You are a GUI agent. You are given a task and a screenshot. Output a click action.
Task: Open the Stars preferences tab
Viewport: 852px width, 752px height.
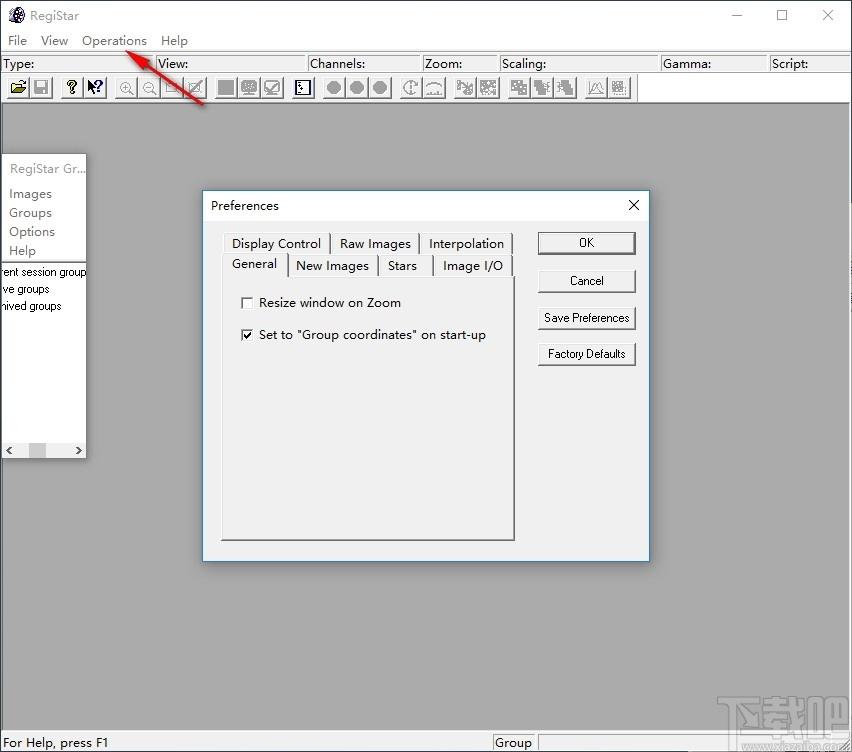(402, 266)
